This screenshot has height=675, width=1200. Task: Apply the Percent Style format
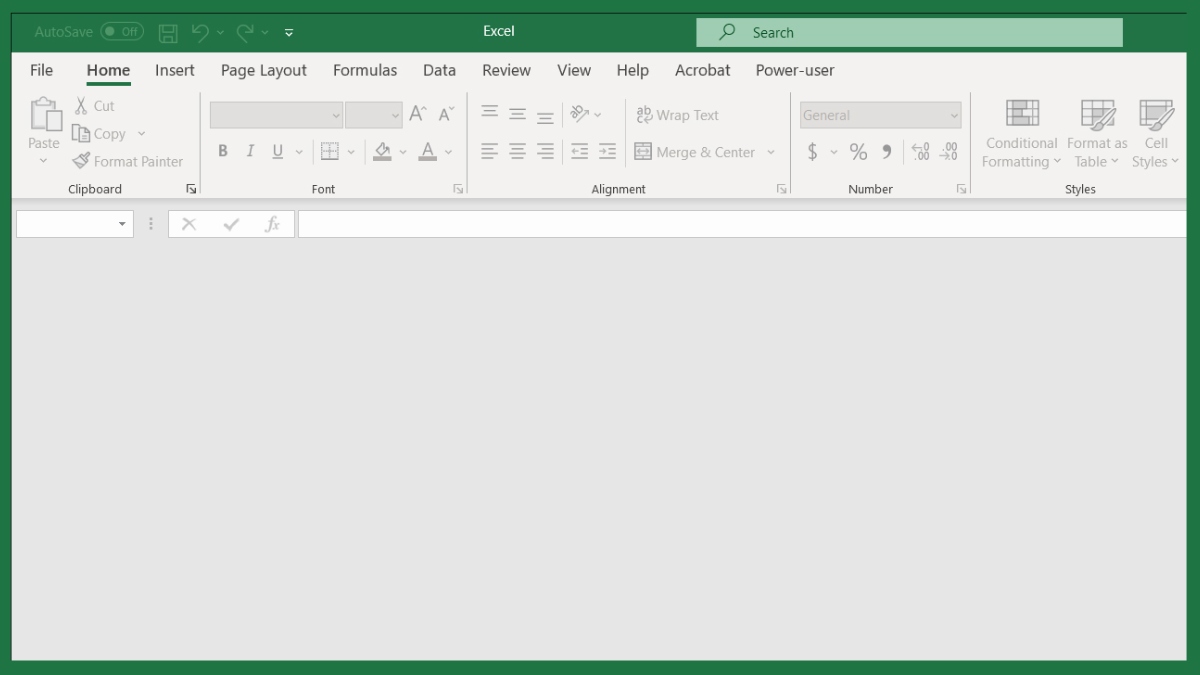pos(858,152)
